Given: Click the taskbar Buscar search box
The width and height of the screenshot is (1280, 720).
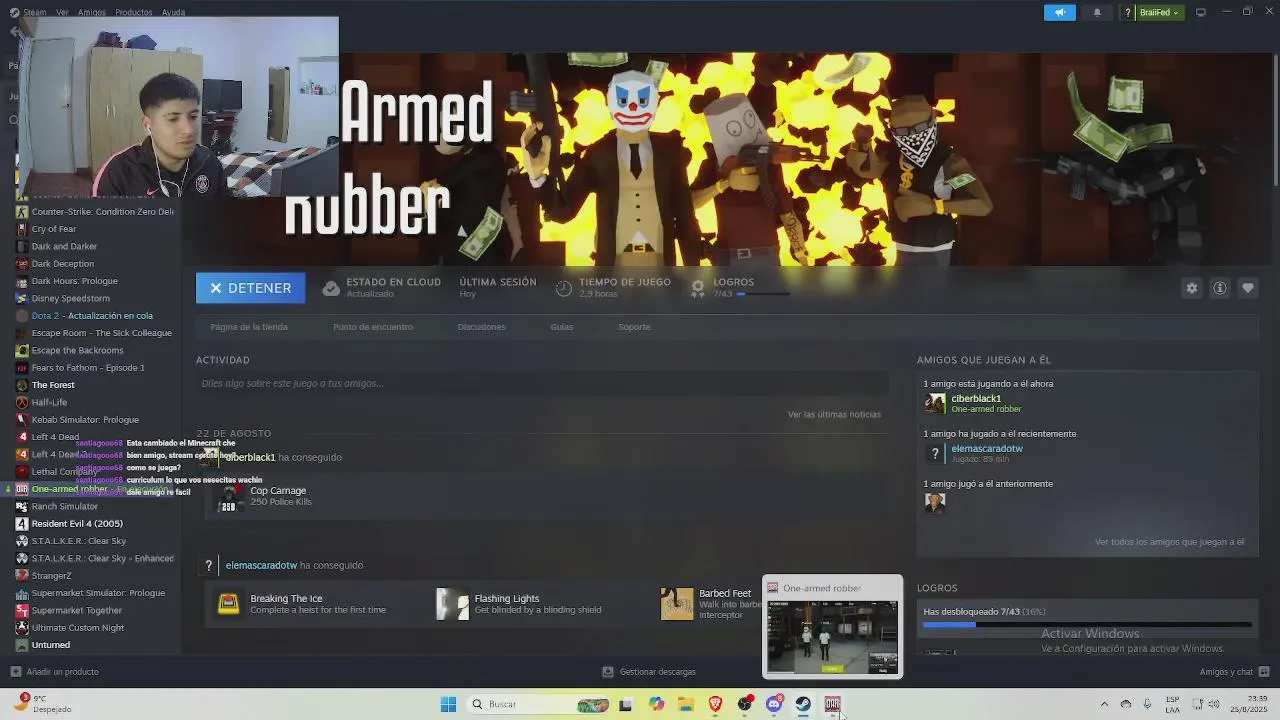Looking at the screenshot, I should pos(539,704).
